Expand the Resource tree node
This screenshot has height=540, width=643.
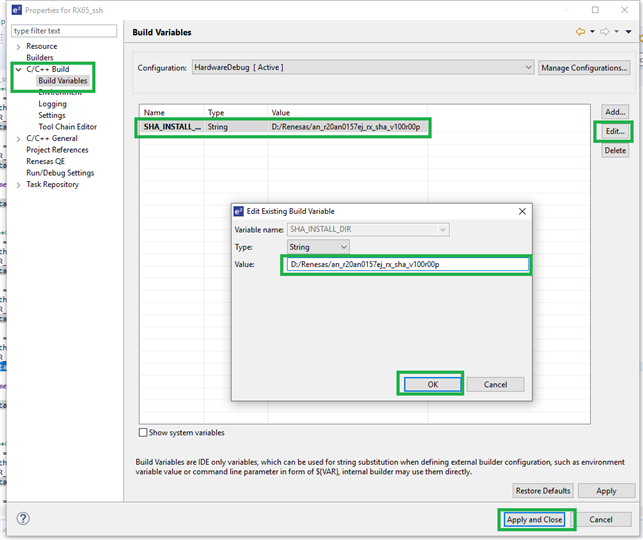(x=18, y=46)
